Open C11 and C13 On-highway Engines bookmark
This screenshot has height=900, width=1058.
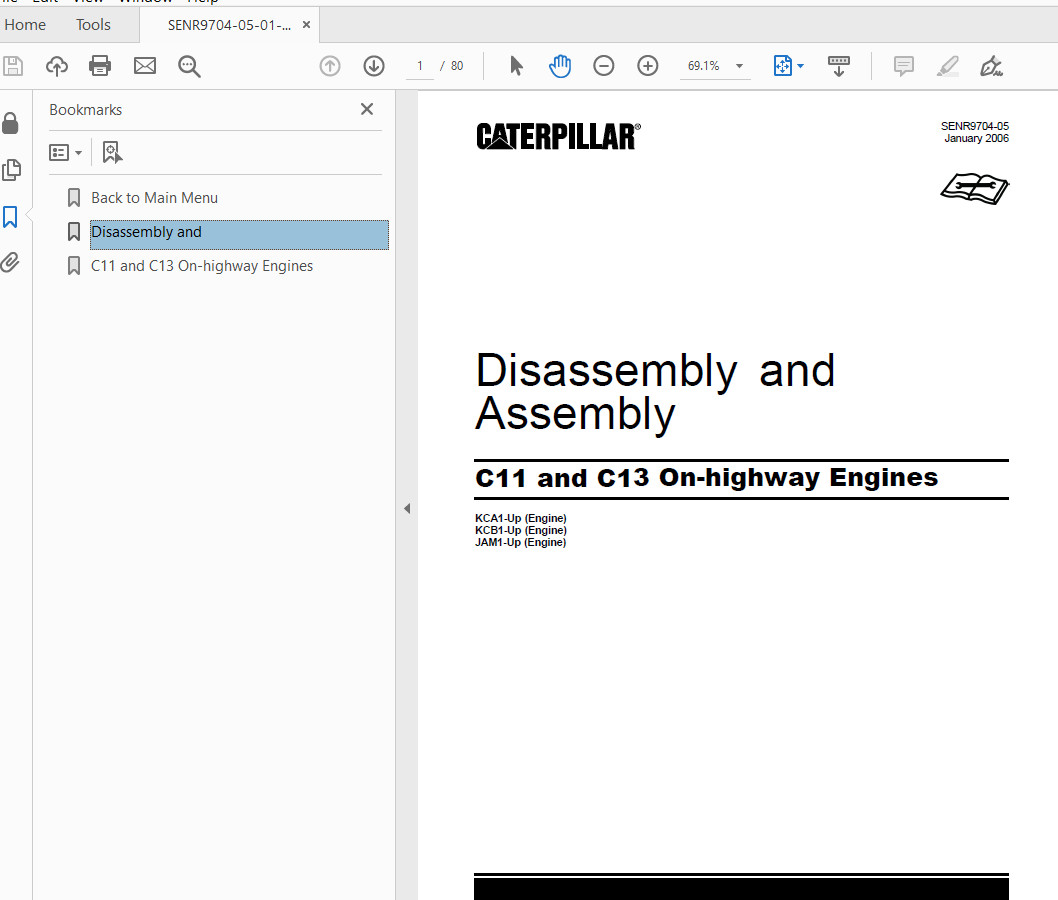pyautogui.click(x=202, y=266)
